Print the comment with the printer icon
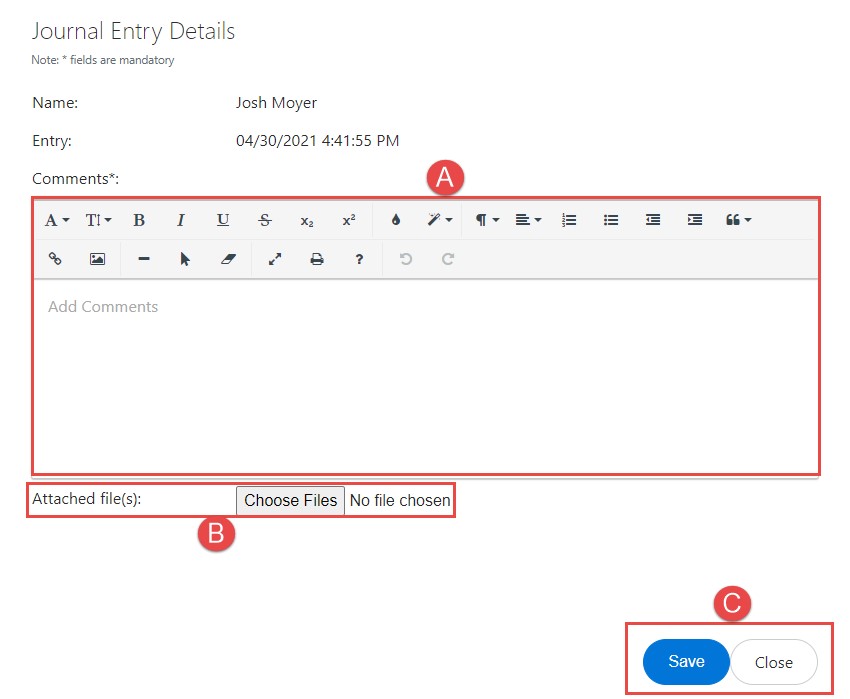Screen dimensions: 850x699 (x=317, y=259)
